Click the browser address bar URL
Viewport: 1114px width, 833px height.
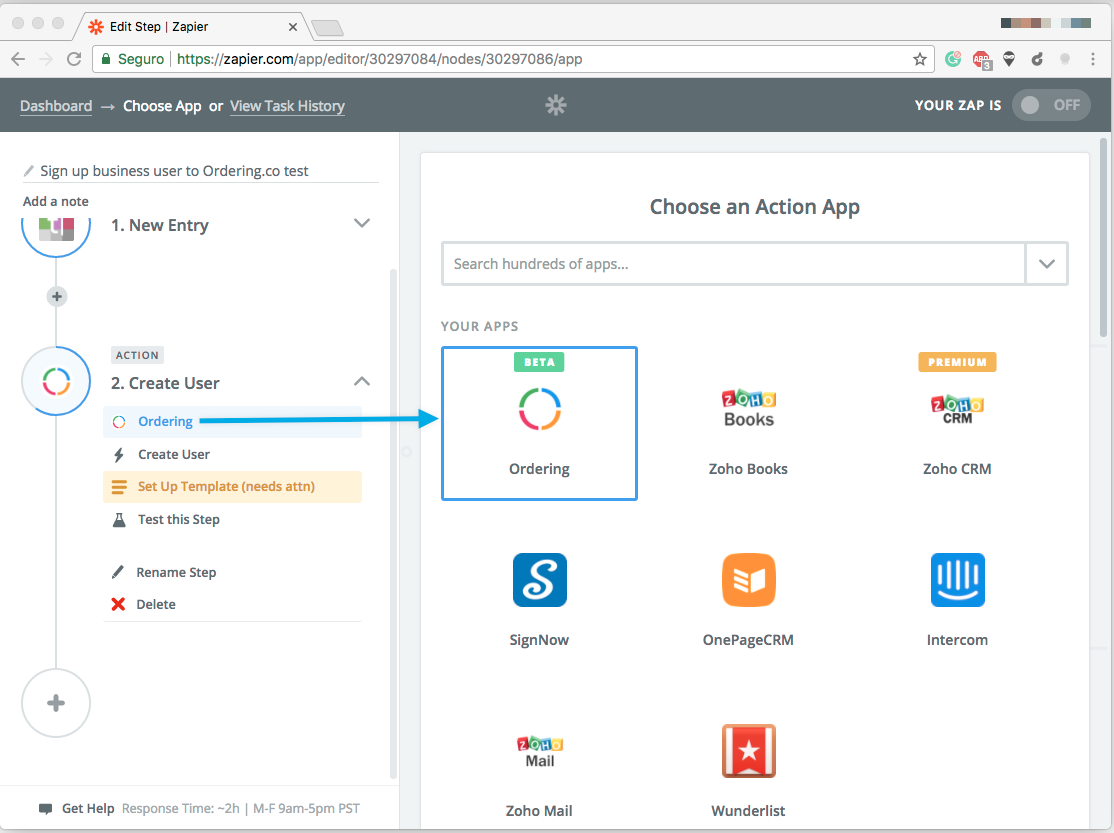(x=379, y=59)
